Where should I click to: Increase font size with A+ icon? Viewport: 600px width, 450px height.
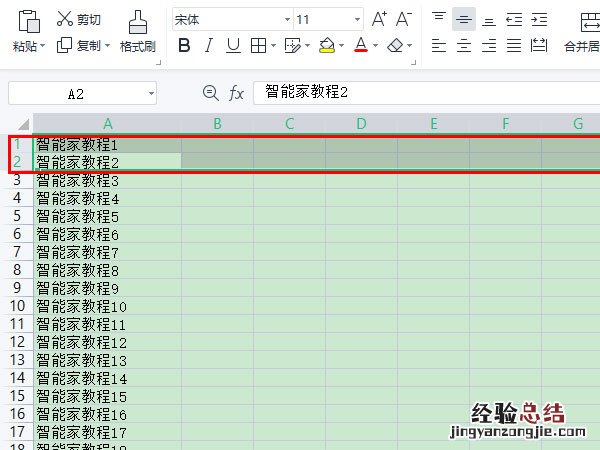379,19
